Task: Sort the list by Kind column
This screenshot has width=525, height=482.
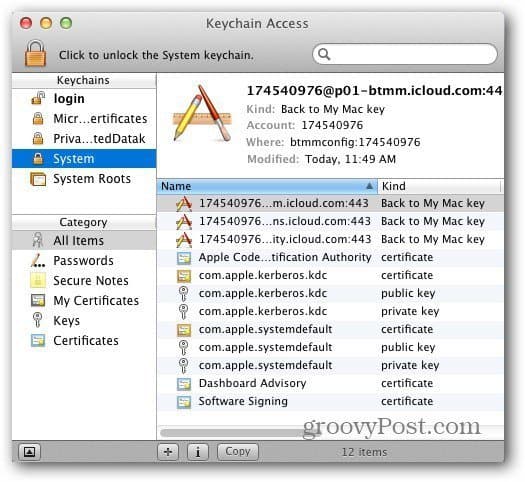Action: 440,186
